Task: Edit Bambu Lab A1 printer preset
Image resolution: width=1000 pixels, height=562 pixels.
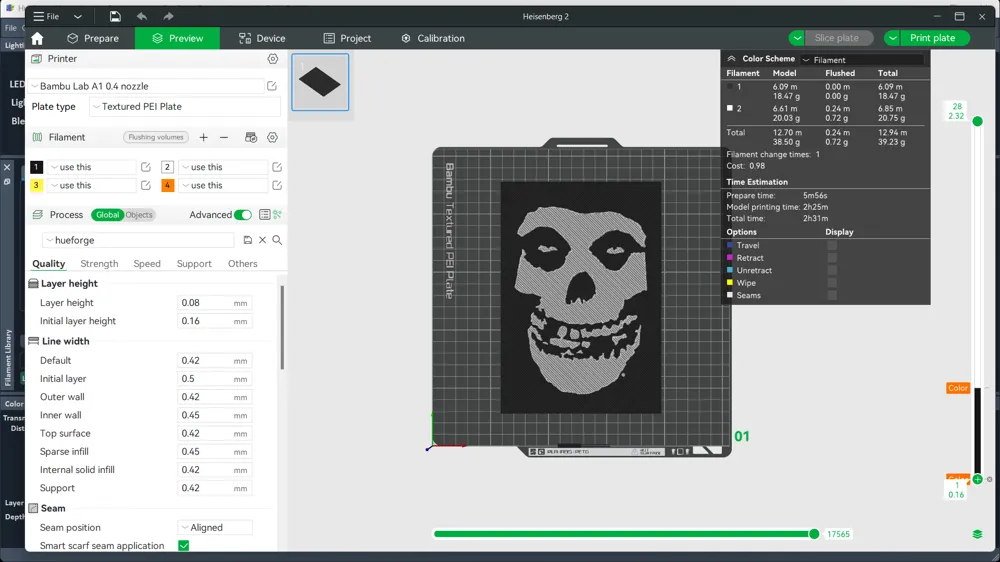Action: tap(272, 86)
